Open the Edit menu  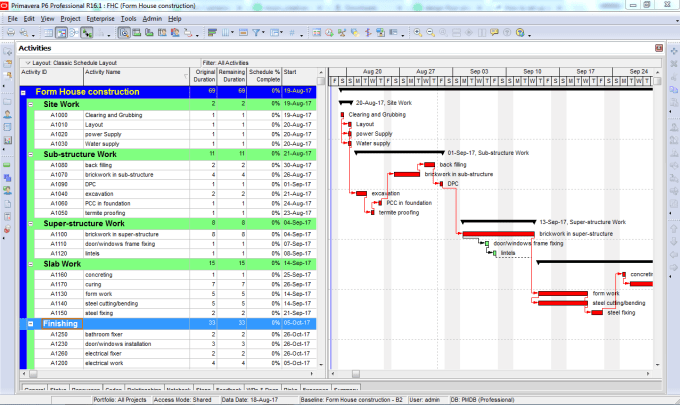pyautogui.click(x=29, y=19)
